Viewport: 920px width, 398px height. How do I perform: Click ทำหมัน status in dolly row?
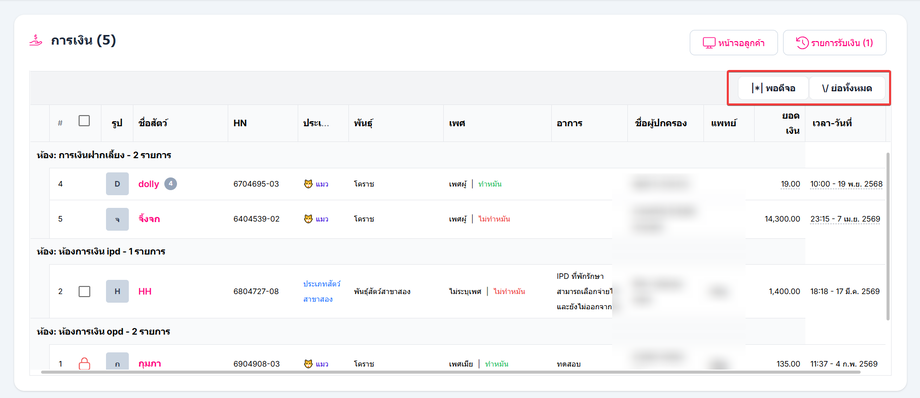[490, 184]
